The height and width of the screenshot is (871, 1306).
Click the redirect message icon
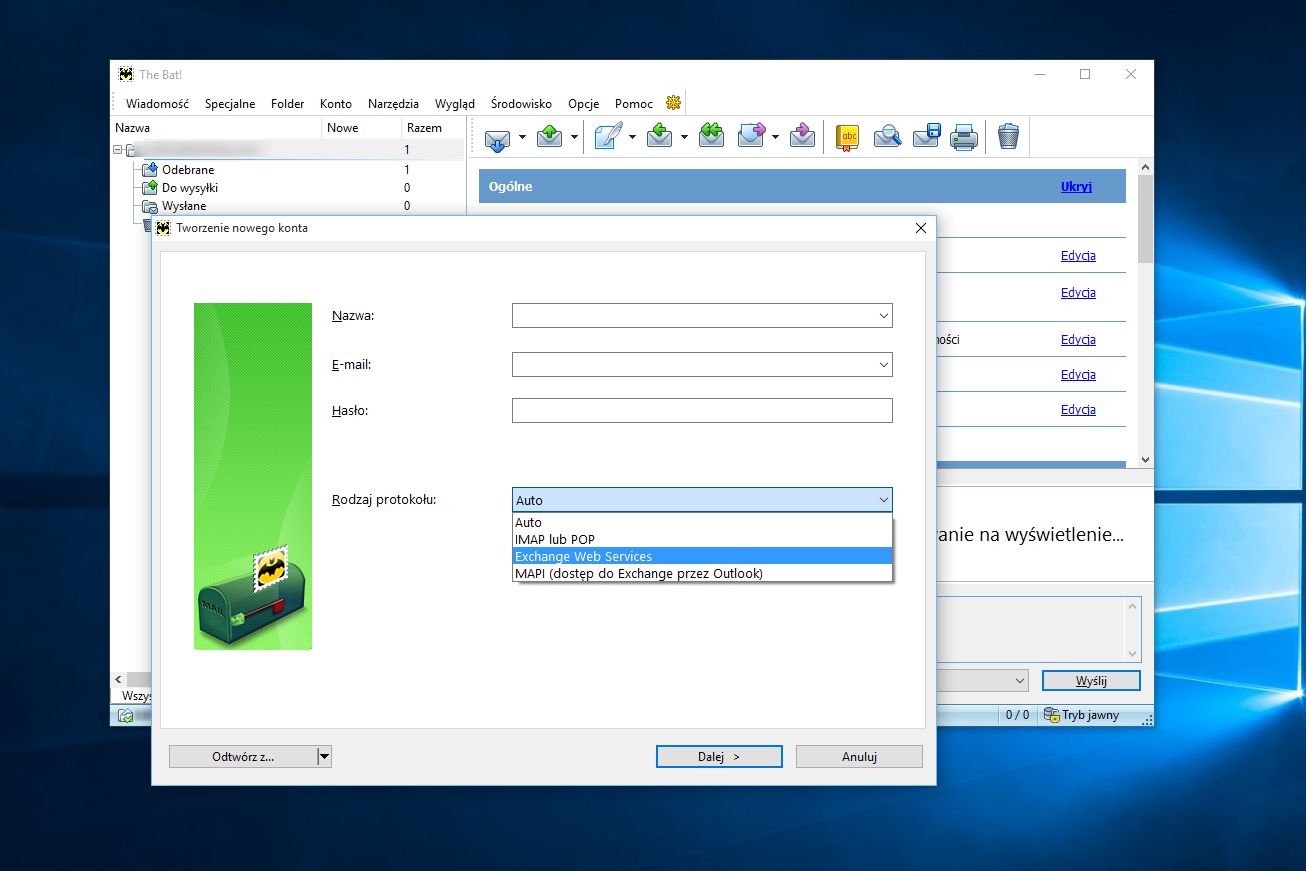tap(802, 137)
